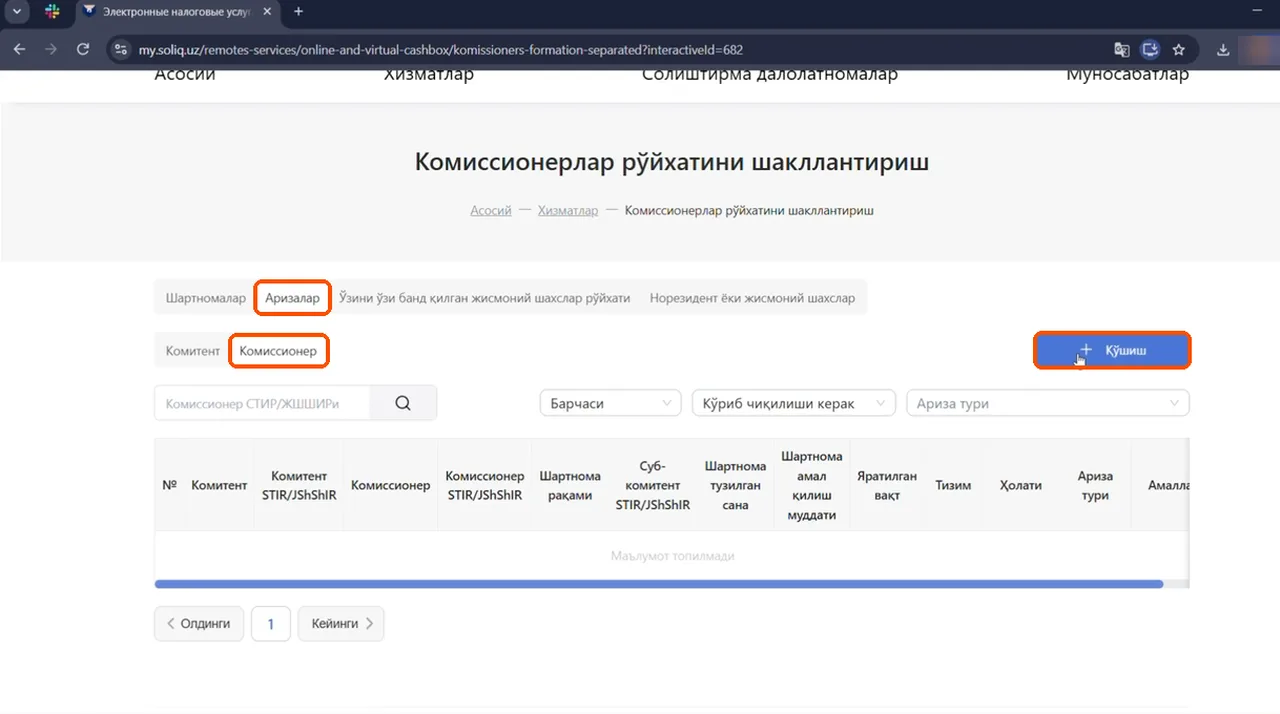Image resolution: width=1280 pixels, height=714 pixels.
Task: View site information icon in address bar
Action: click(121, 49)
